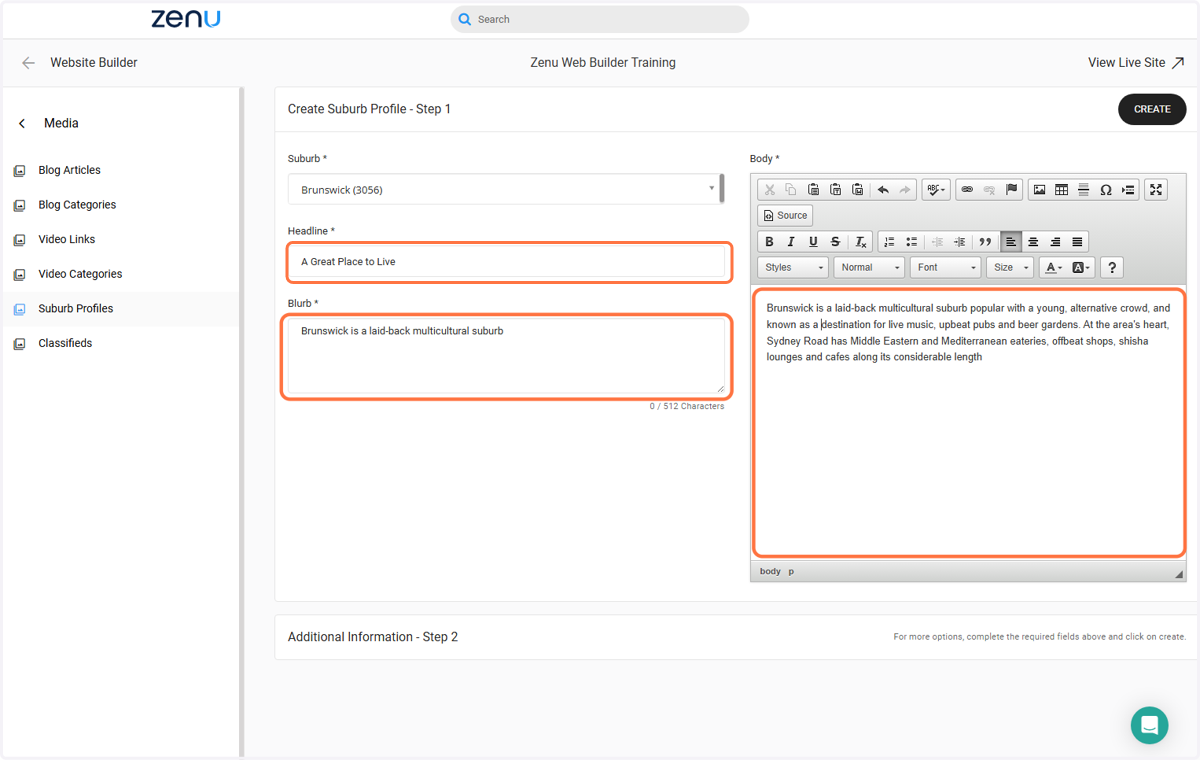1200x760 pixels.
Task: Click the Remove Format icon
Action: tap(860, 242)
